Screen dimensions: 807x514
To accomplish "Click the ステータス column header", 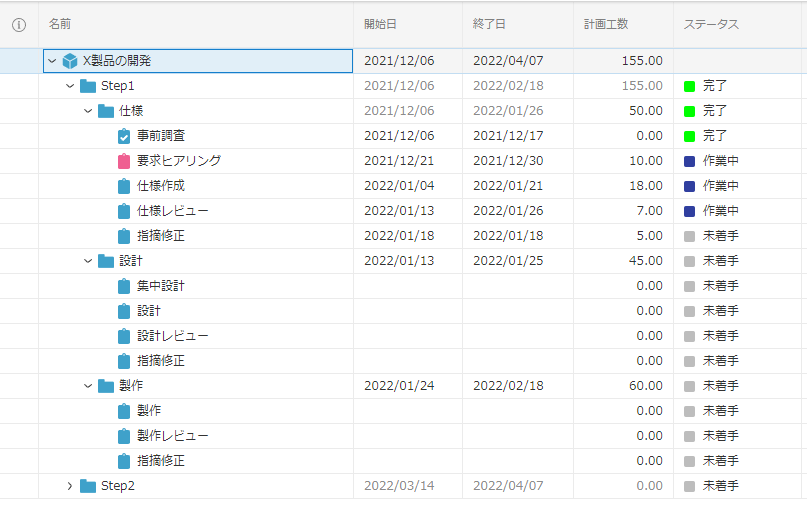I will pyautogui.click(x=711, y=24).
